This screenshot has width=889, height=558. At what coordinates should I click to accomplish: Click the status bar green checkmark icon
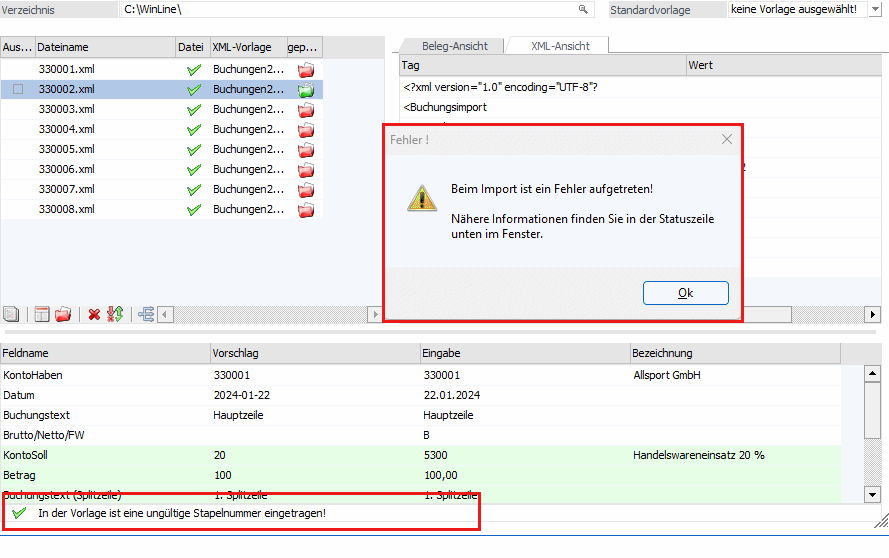point(19,513)
